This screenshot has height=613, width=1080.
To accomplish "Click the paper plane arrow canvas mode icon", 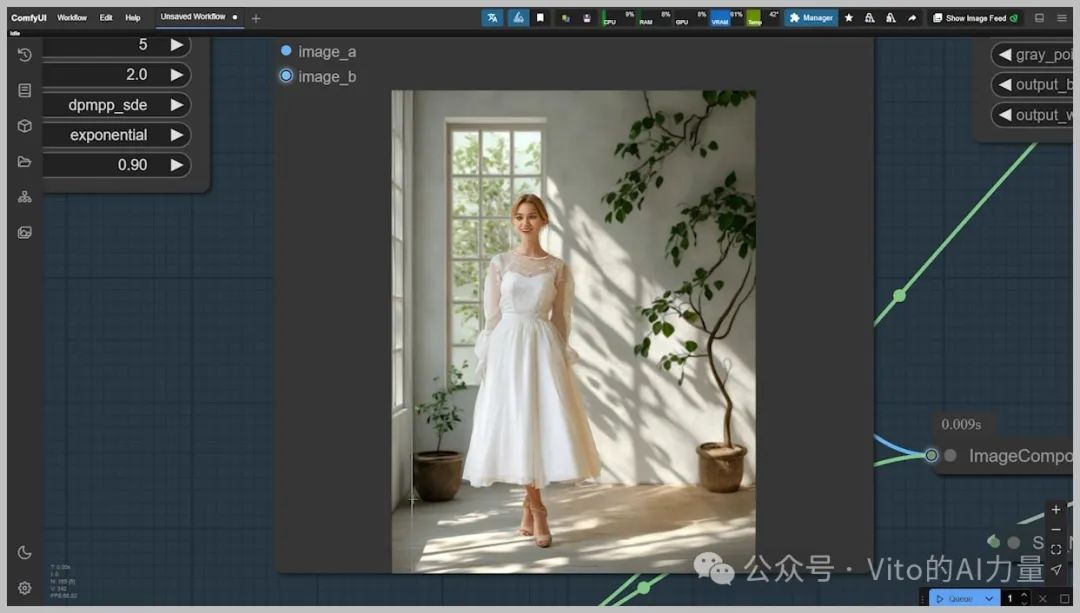I will (x=1056, y=570).
